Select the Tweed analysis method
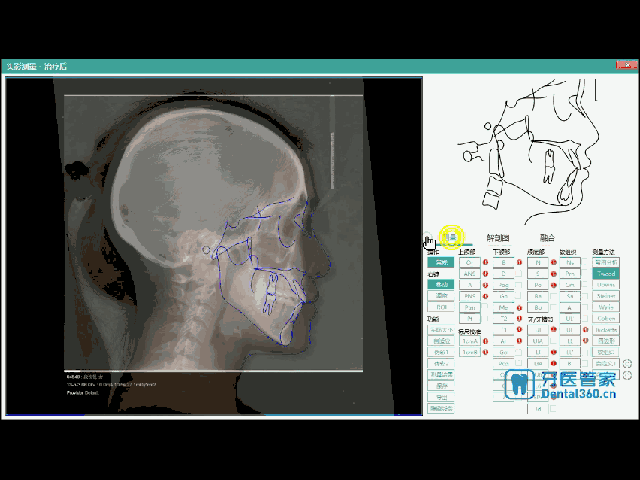Screen dimensions: 640x480 tap(606, 273)
